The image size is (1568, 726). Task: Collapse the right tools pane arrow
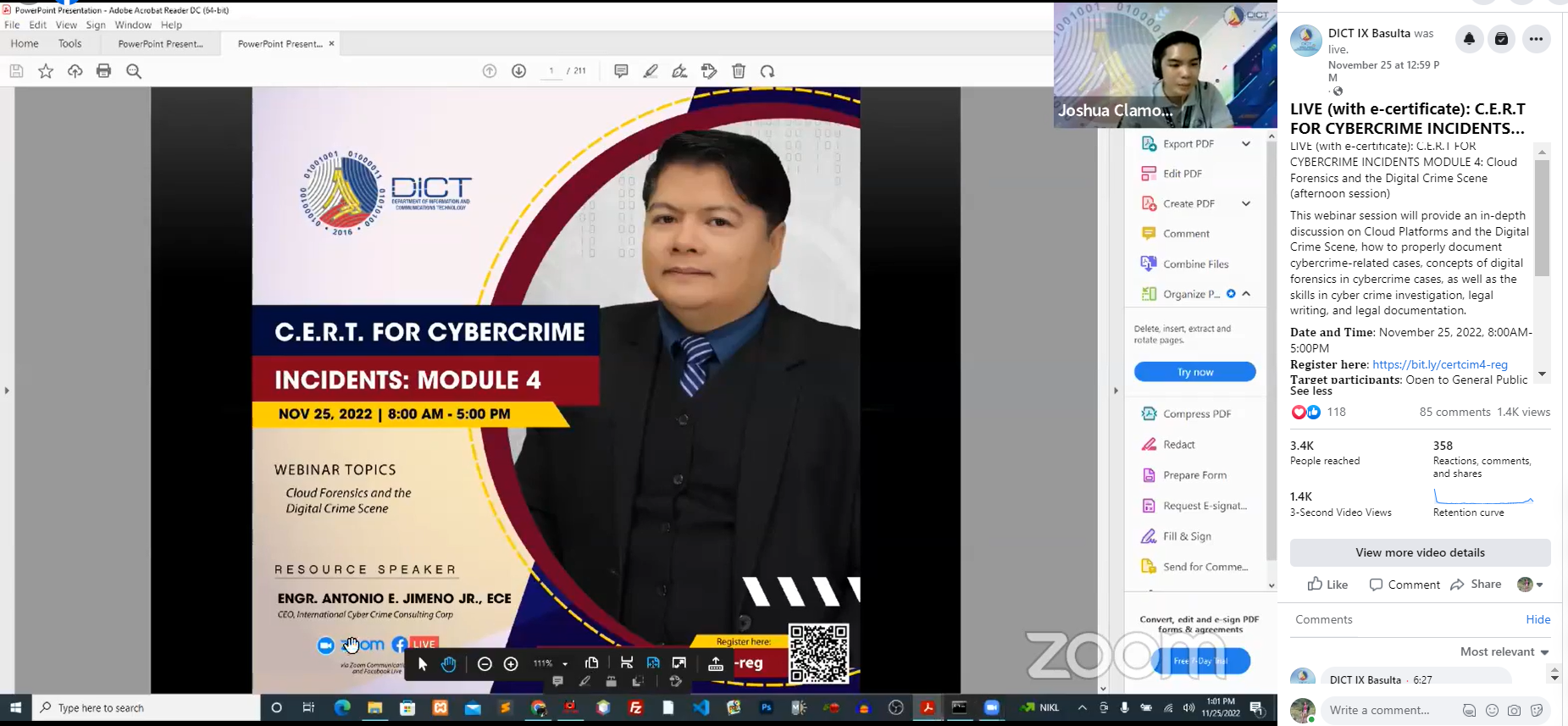click(1116, 391)
